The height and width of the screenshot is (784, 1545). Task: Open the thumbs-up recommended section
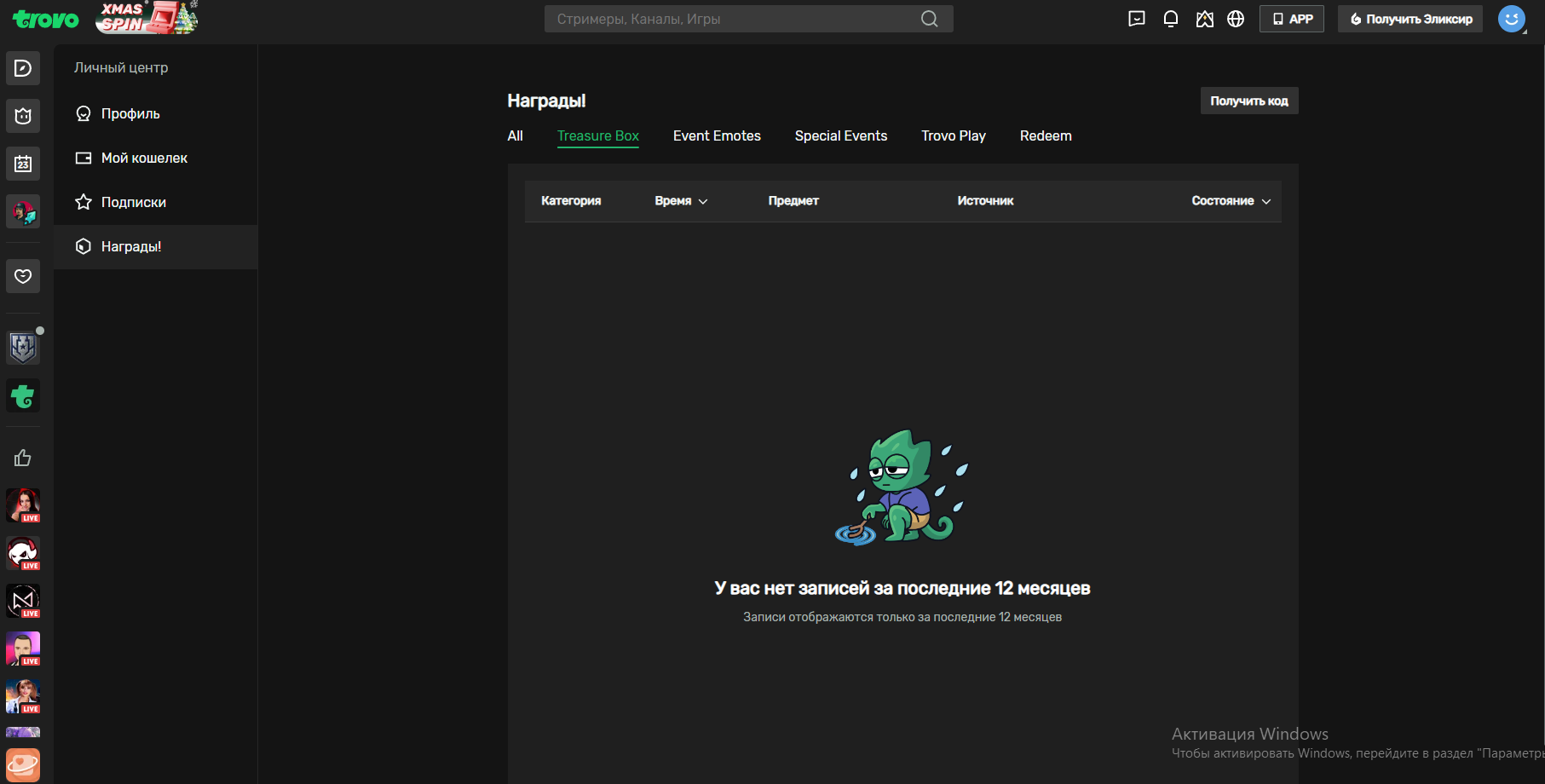23,458
